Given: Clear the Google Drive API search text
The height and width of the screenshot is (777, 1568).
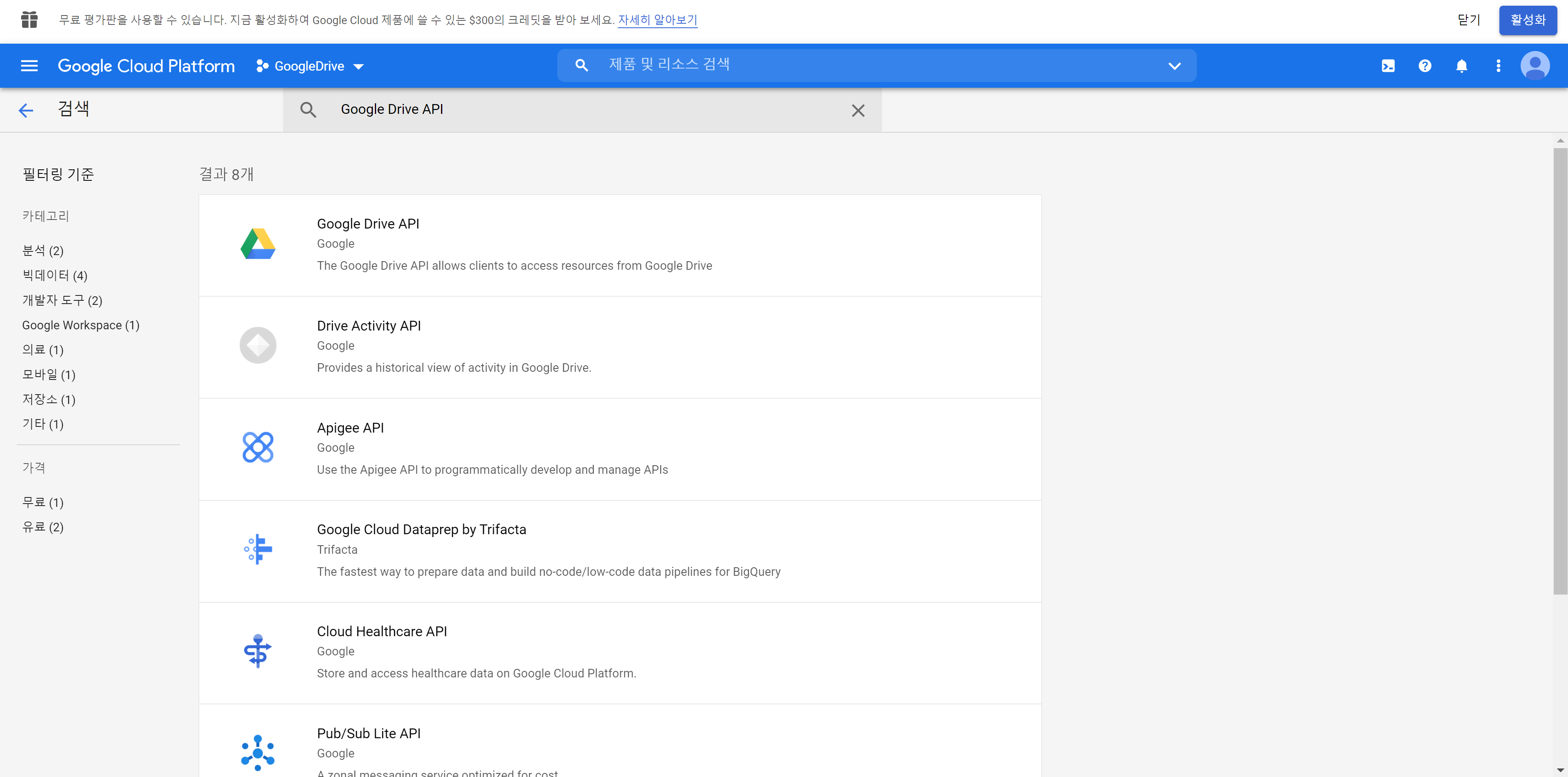Looking at the screenshot, I should (x=857, y=110).
